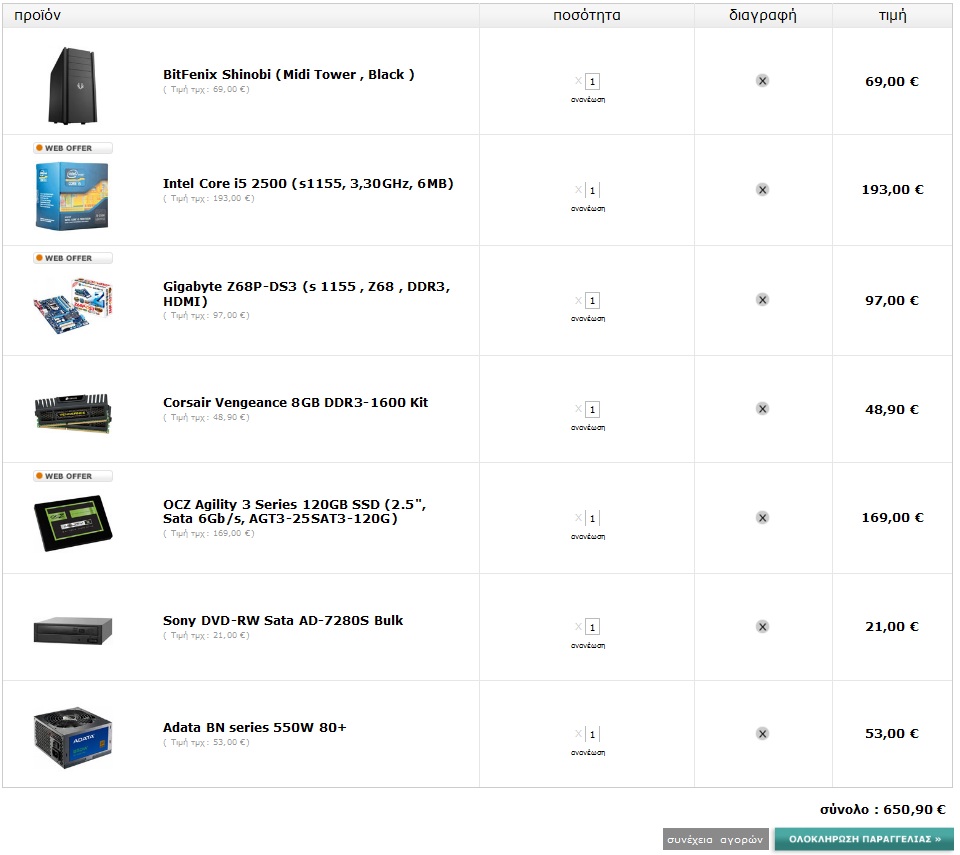Screen dimensions: 960x855
Task: Delete Gigabyte Z68P-DS3 from the cart
Action: (762, 299)
